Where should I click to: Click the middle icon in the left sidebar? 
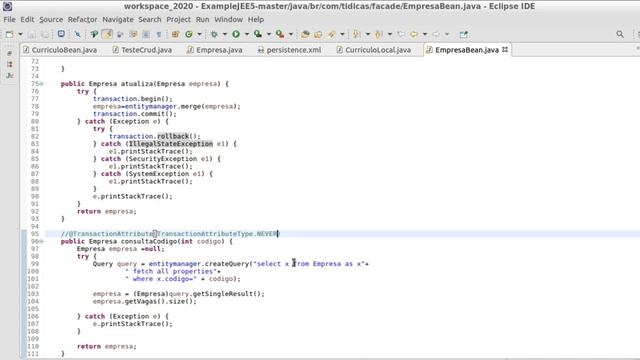(x=10, y=64)
